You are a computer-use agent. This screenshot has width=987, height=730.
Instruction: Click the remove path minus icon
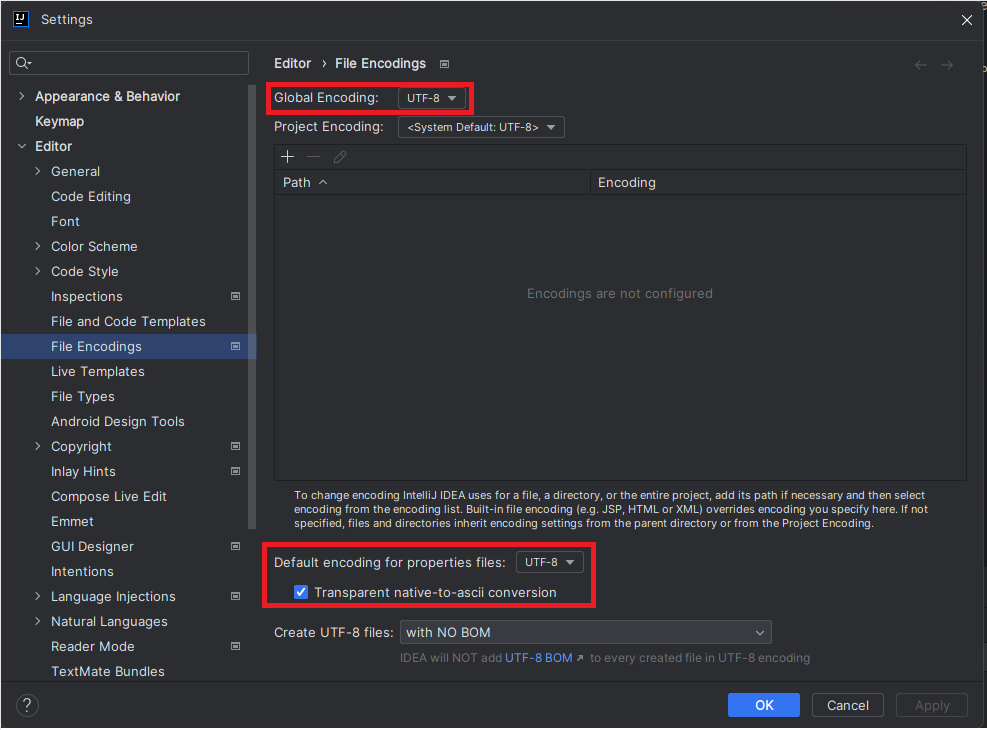click(313, 157)
